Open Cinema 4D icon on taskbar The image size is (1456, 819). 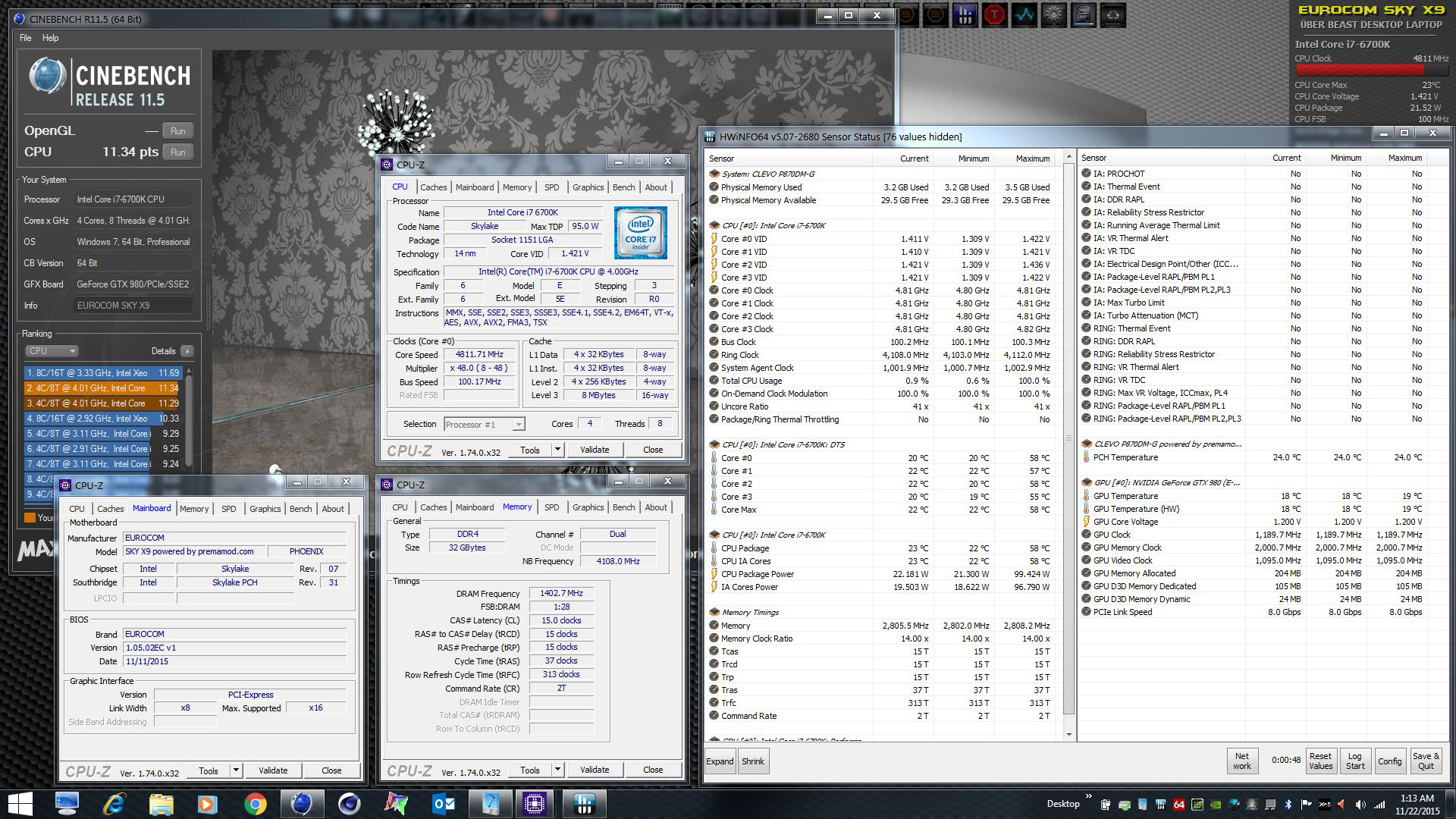[349, 804]
